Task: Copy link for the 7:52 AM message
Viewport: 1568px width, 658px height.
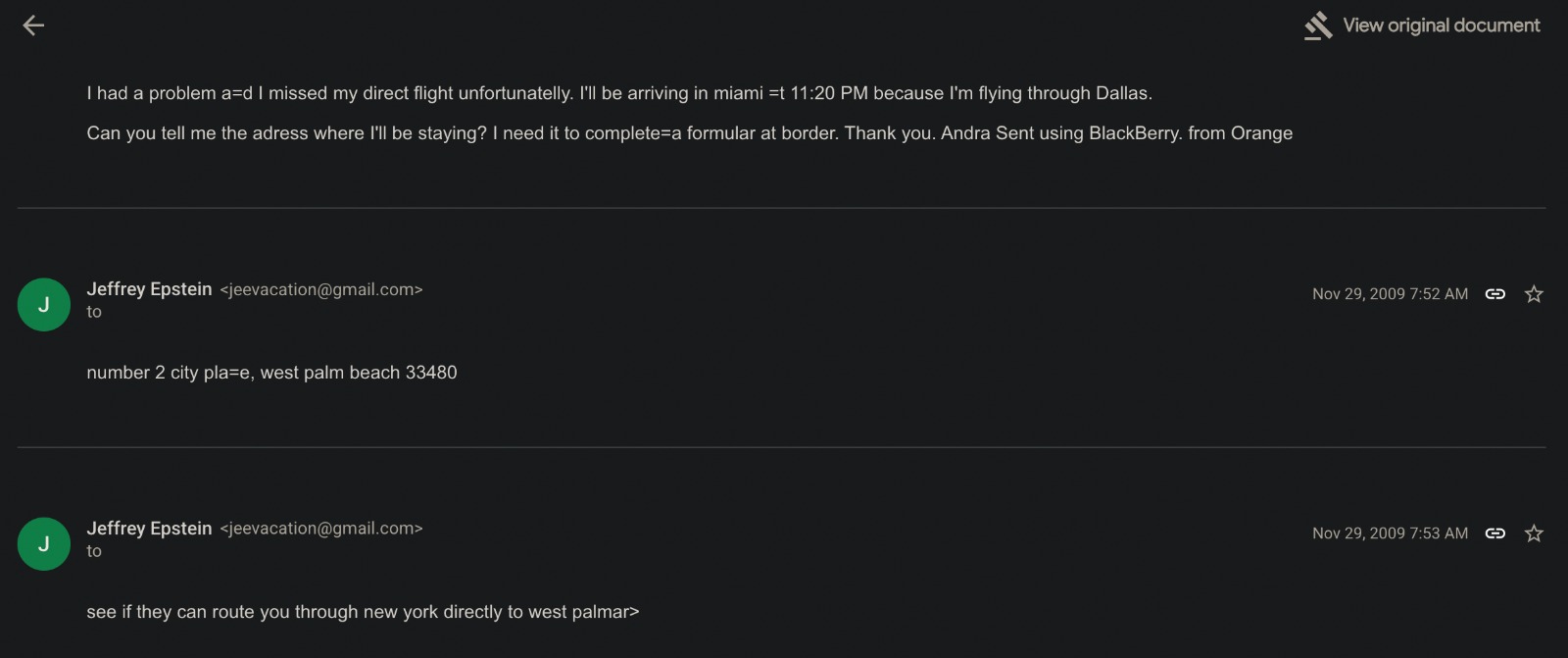Action: (x=1494, y=294)
